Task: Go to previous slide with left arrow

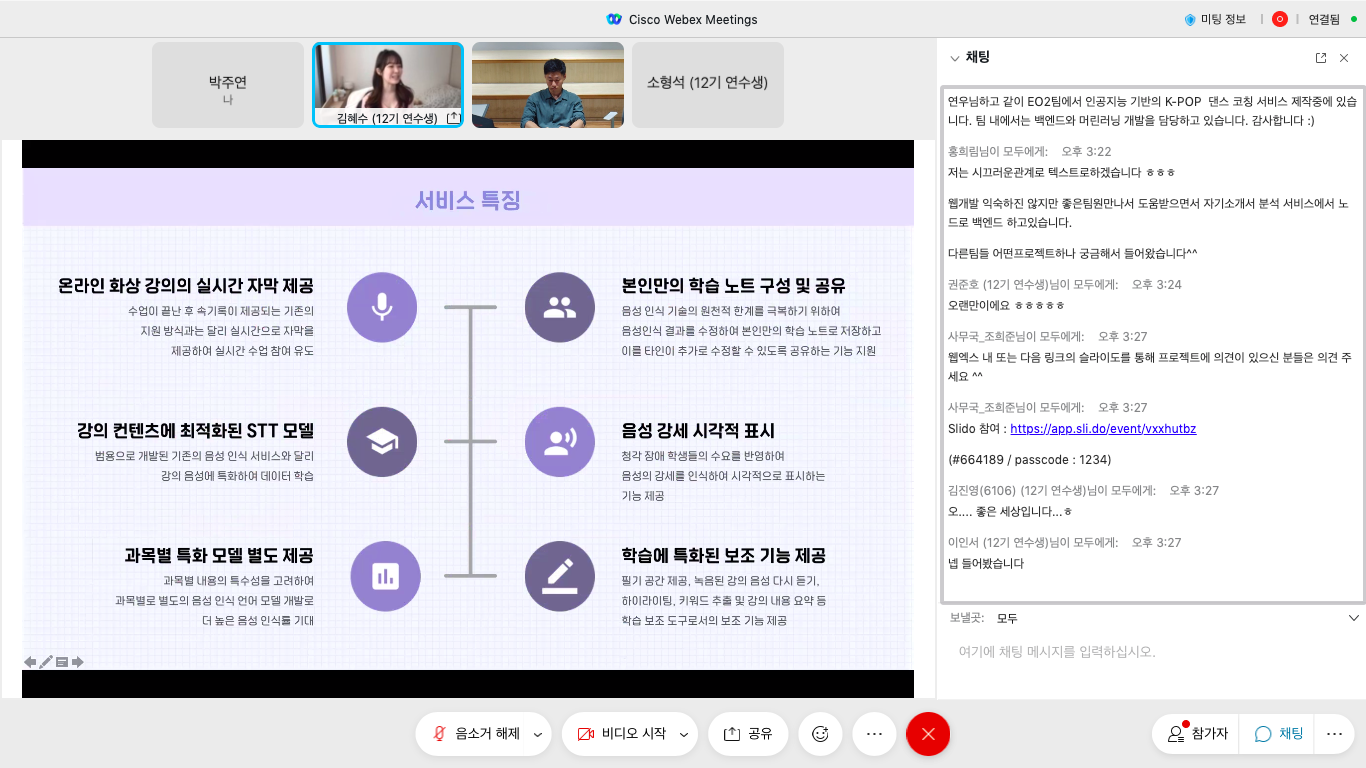Action: click(x=30, y=662)
